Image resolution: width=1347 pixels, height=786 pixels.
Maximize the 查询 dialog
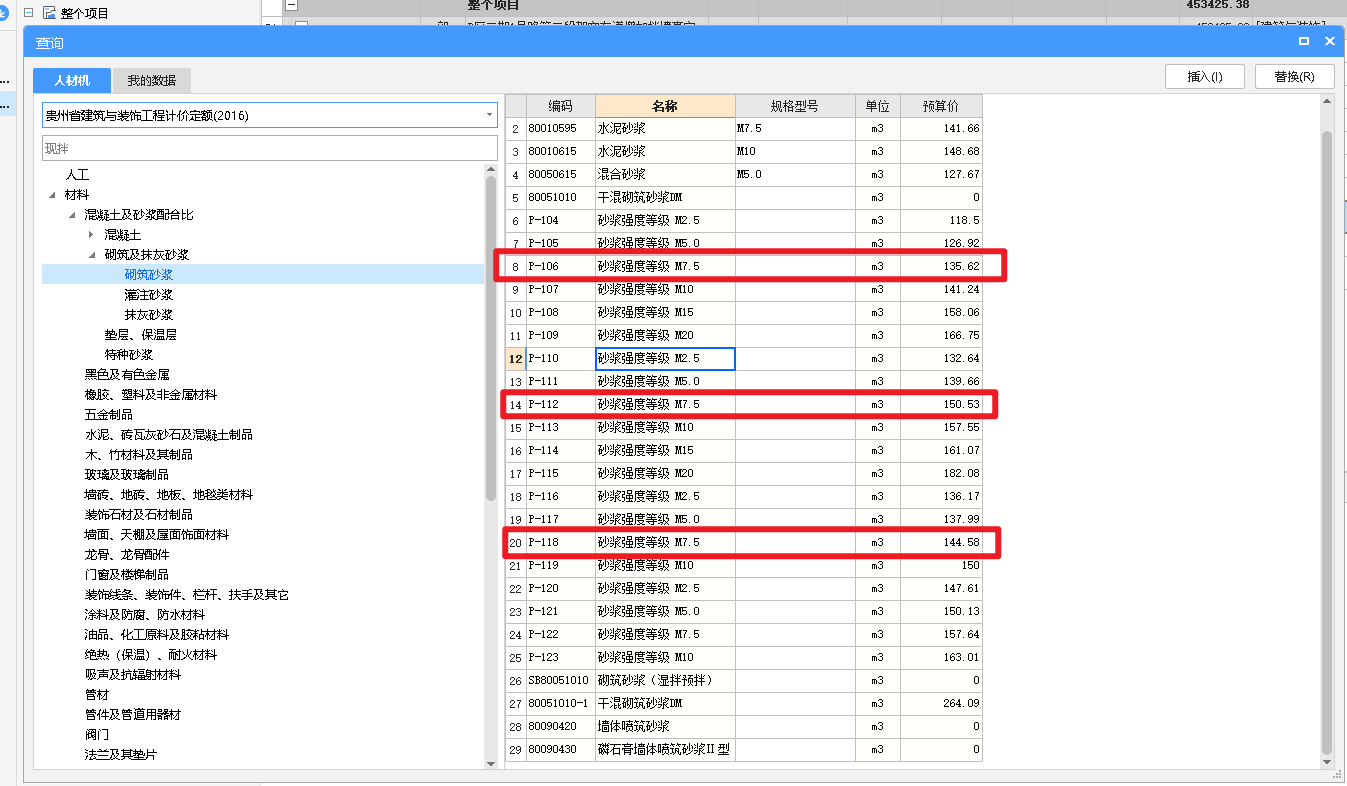[x=1304, y=41]
